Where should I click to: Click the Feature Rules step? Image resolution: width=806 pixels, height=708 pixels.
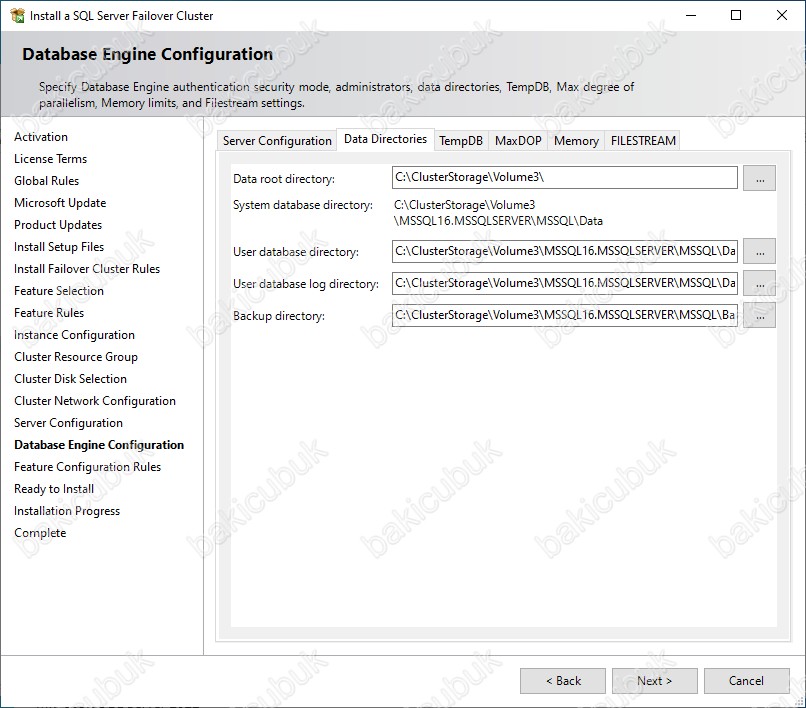[x=49, y=313]
